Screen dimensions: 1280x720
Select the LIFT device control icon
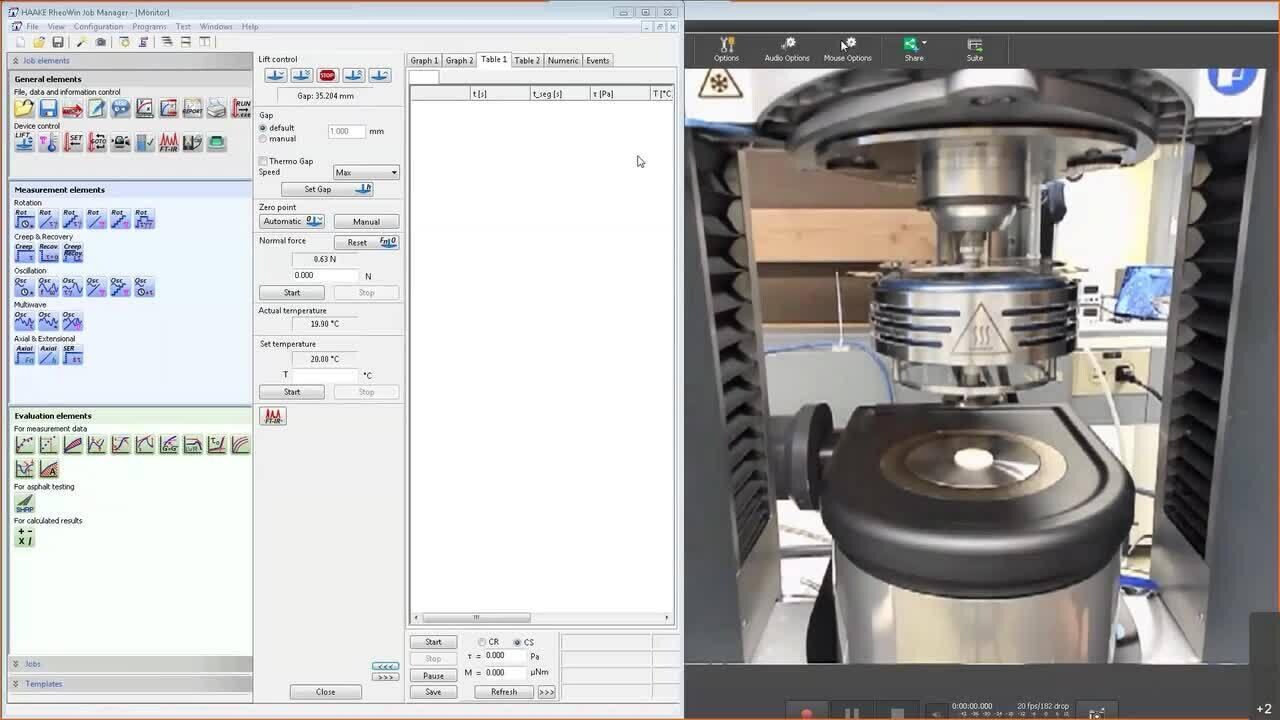click(24, 143)
